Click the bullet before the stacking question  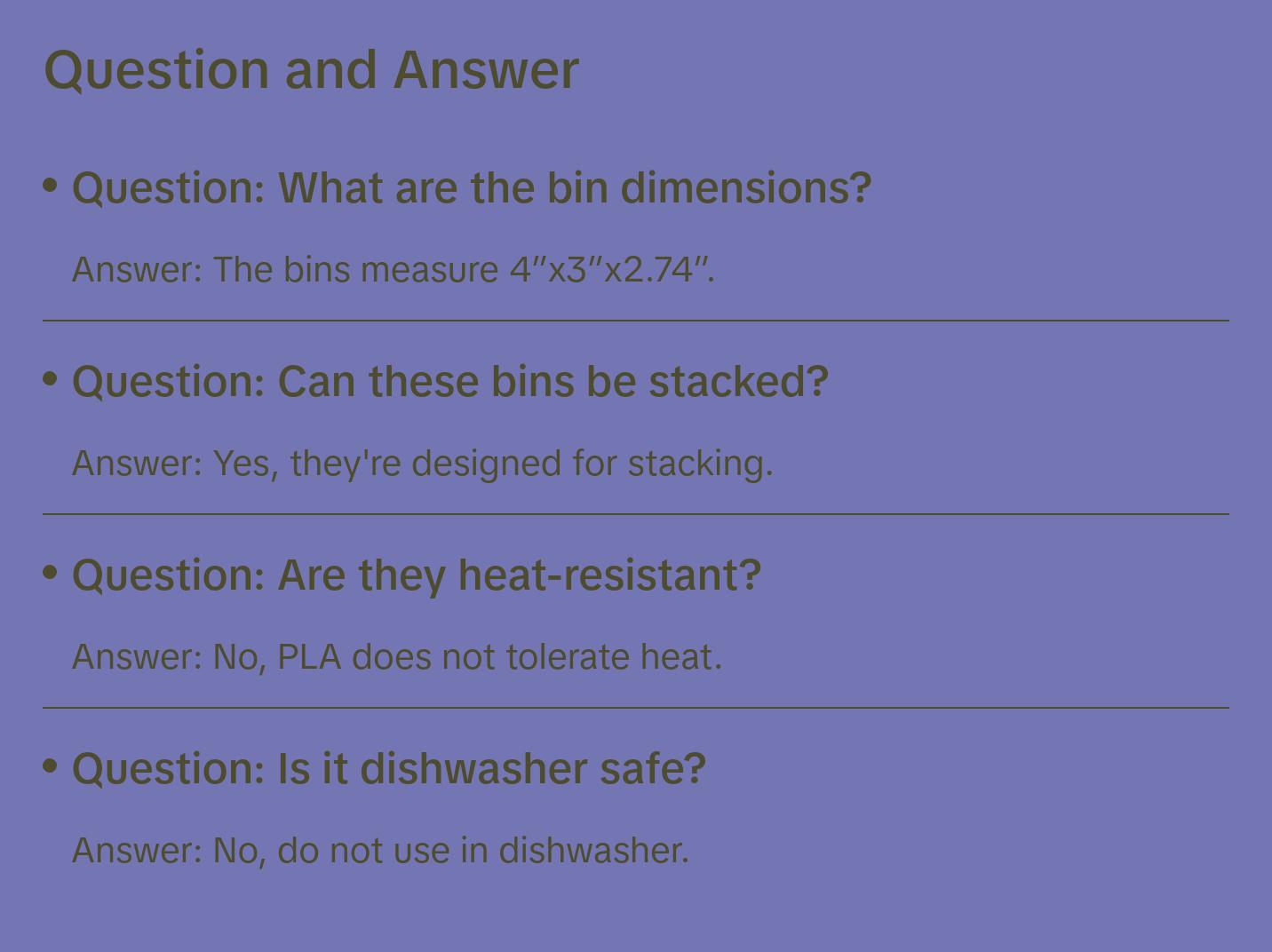tap(51, 379)
